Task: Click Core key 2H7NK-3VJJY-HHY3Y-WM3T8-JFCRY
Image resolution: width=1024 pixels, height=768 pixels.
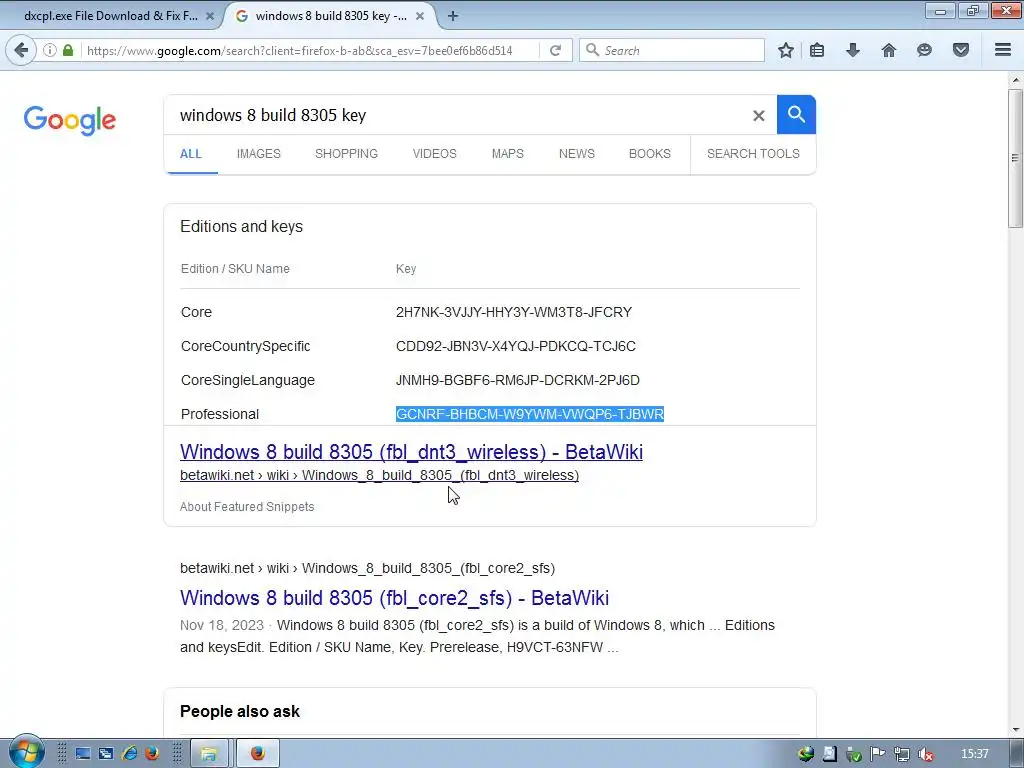Action: pos(514,312)
